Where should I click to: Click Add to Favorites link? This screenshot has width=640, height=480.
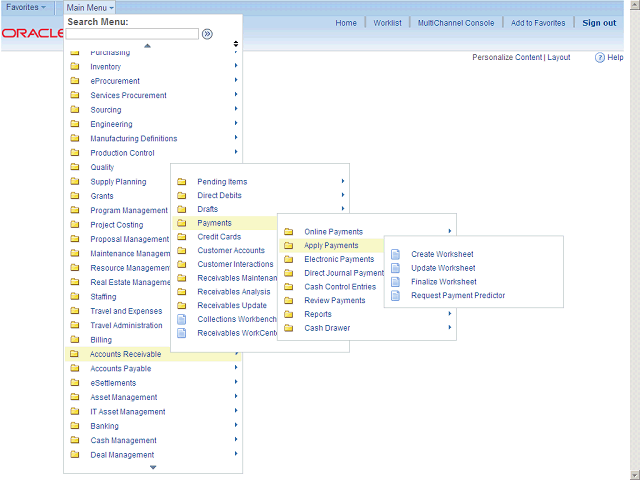pyautogui.click(x=538, y=23)
